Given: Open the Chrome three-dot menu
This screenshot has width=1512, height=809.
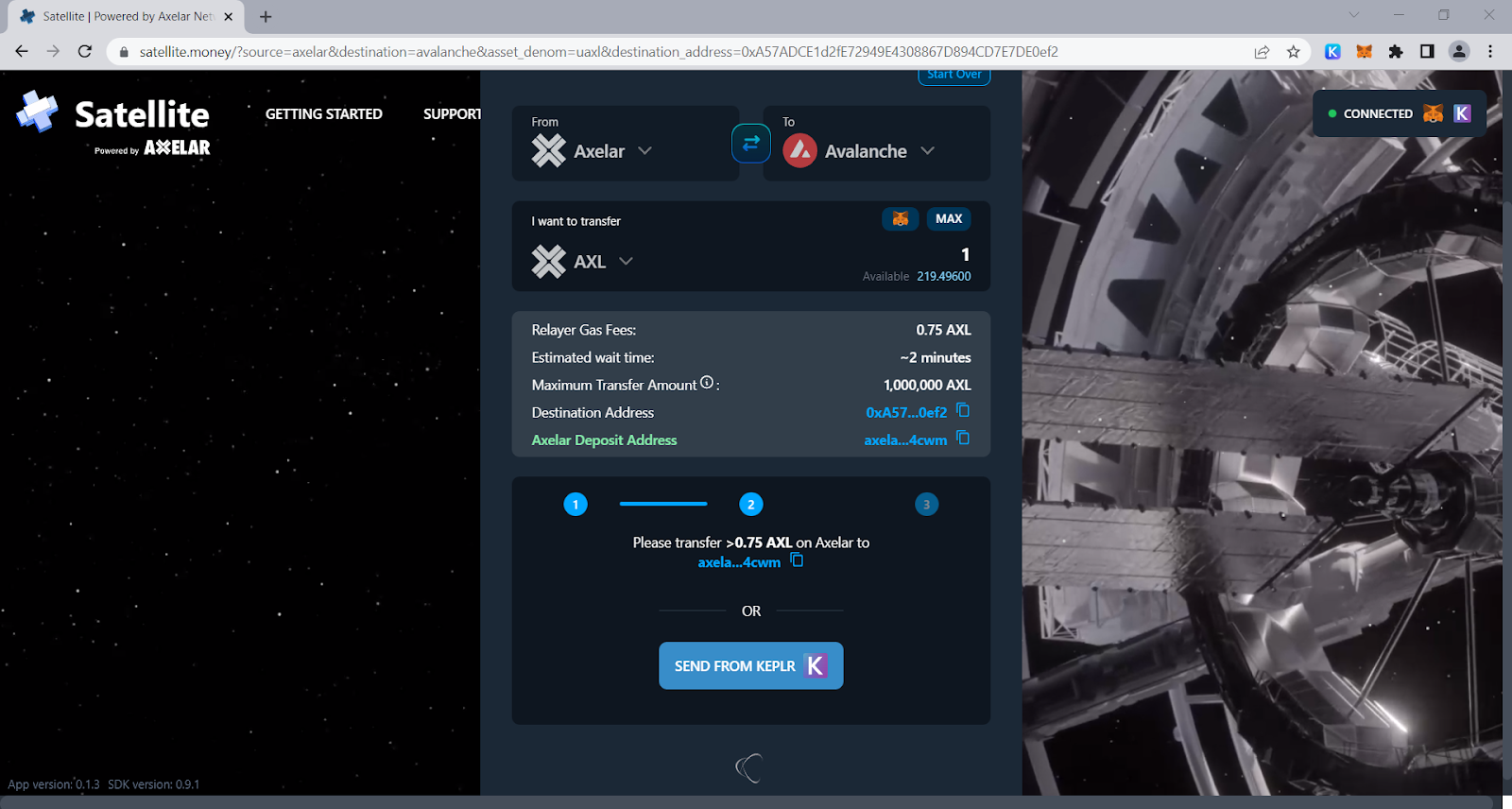Looking at the screenshot, I should (1490, 52).
